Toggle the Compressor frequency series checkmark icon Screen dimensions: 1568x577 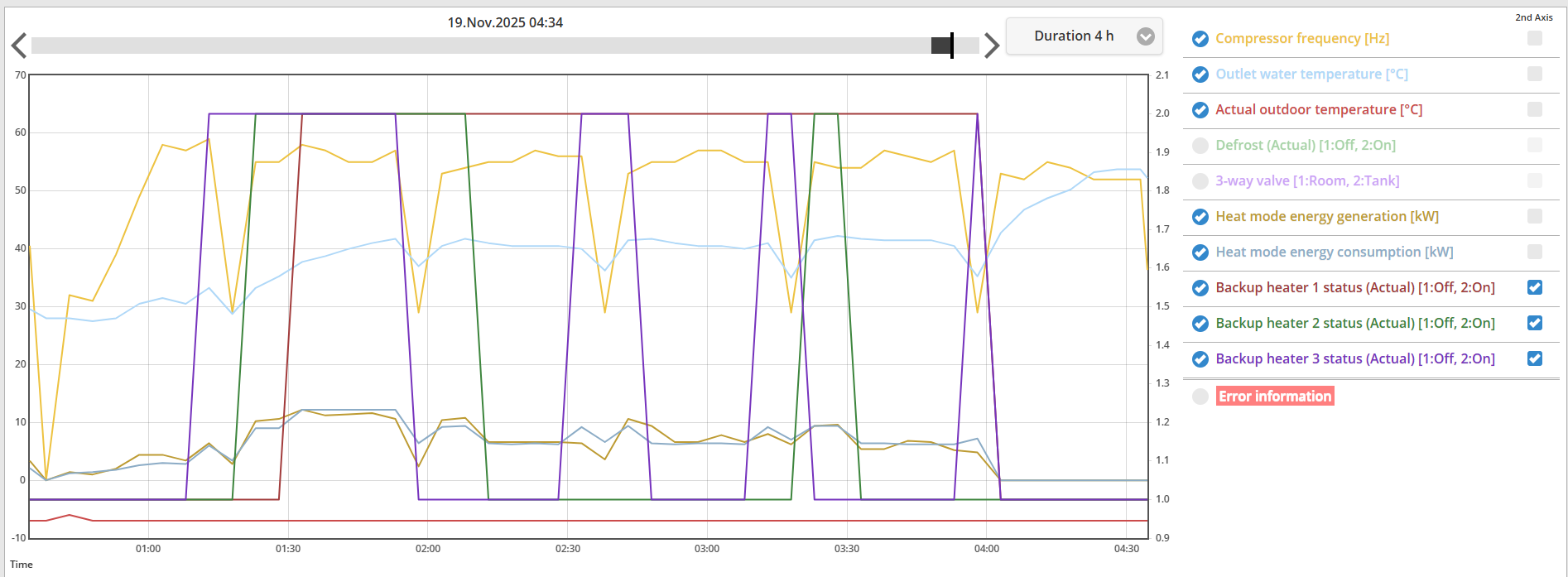coord(1200,39)
